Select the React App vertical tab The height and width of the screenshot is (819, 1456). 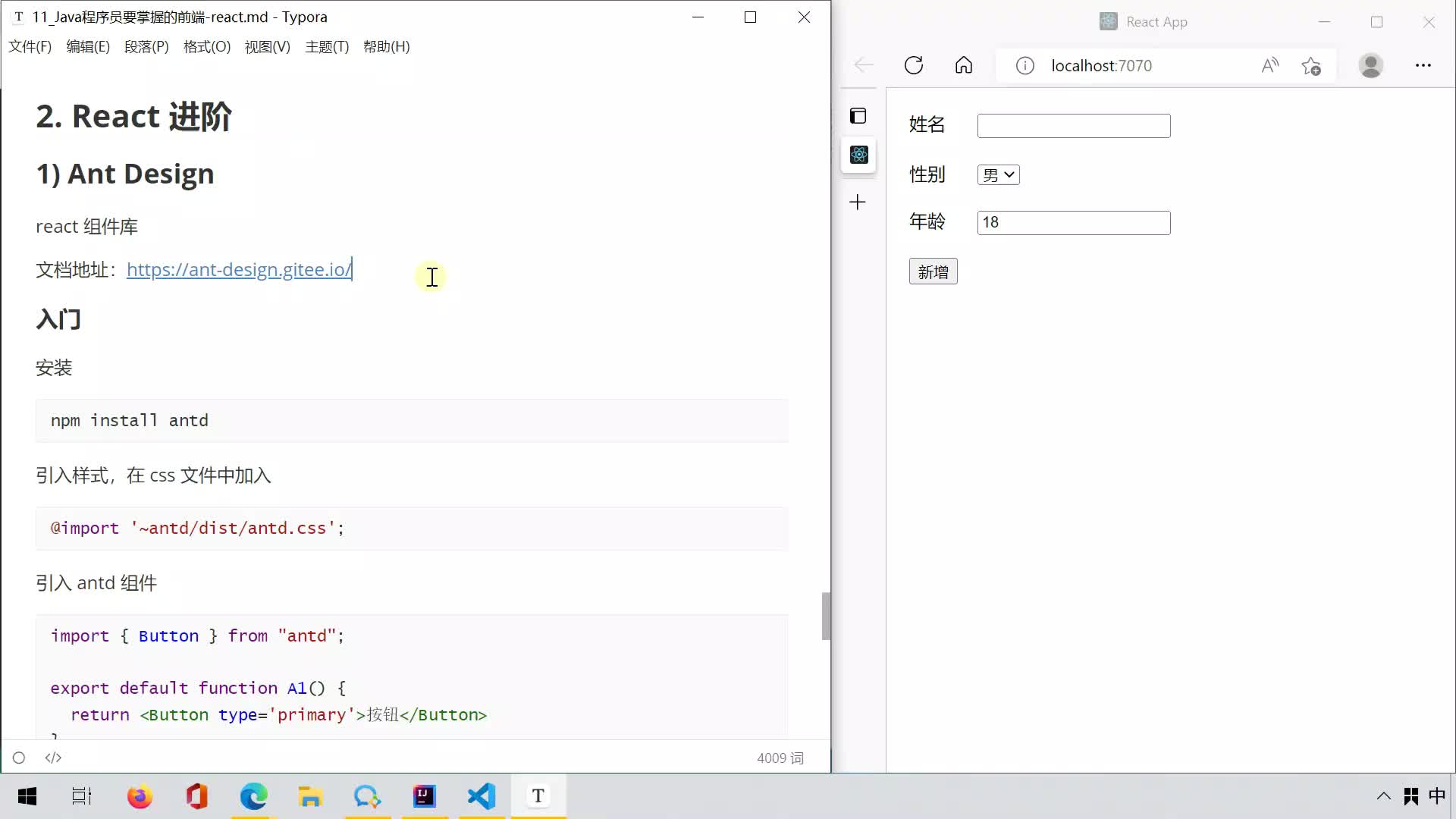tap(859, 155)
